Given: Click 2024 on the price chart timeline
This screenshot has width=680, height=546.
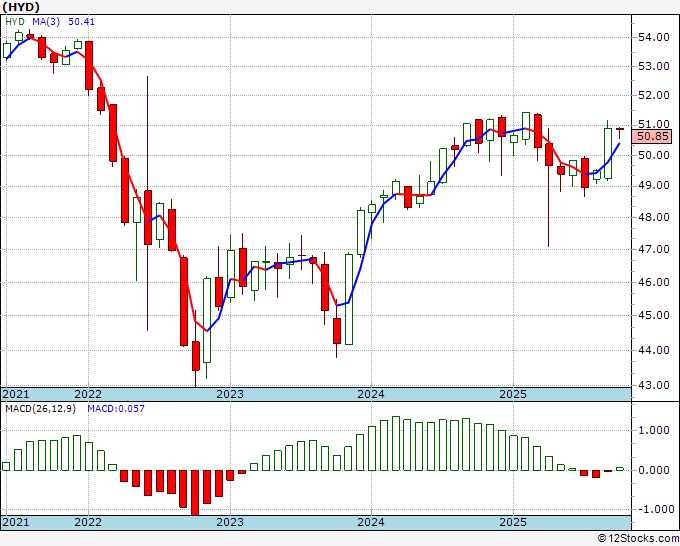Looking at the screenshot, I should (371, 394).
